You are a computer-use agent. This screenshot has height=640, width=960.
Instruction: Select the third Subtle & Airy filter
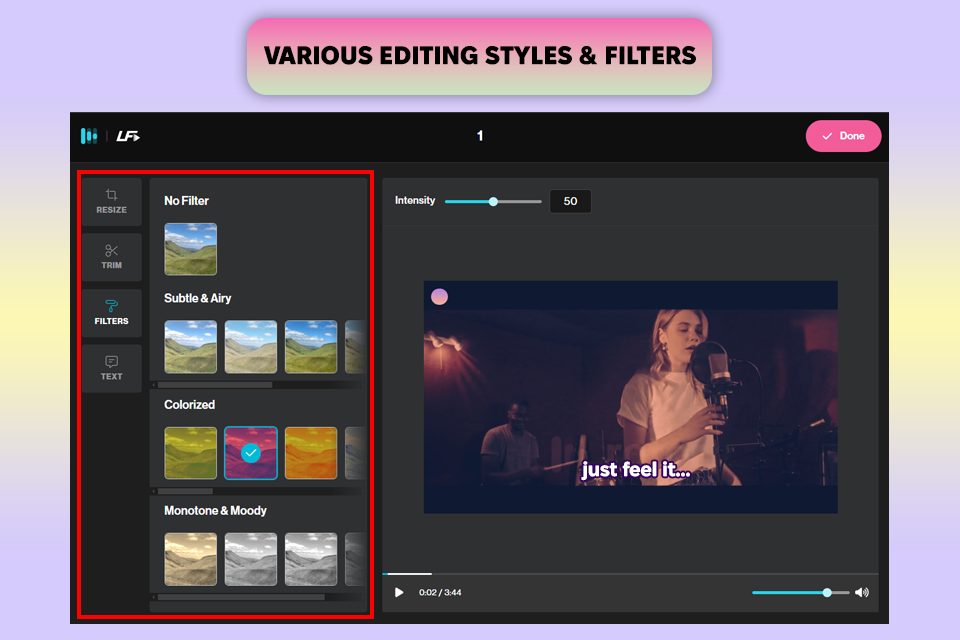(x=310, y=347)
